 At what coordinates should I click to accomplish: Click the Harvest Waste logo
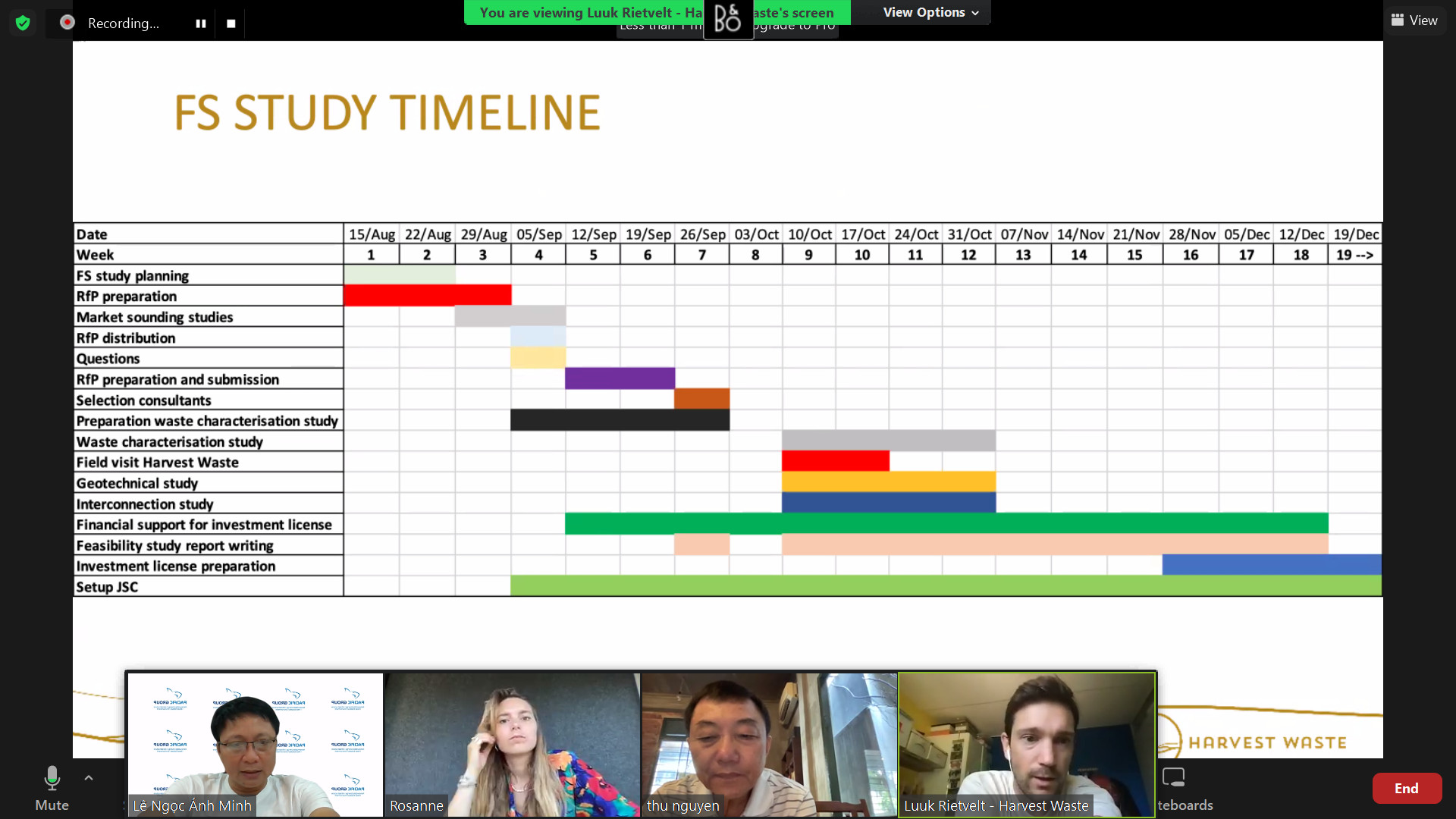pos(1266,742)
